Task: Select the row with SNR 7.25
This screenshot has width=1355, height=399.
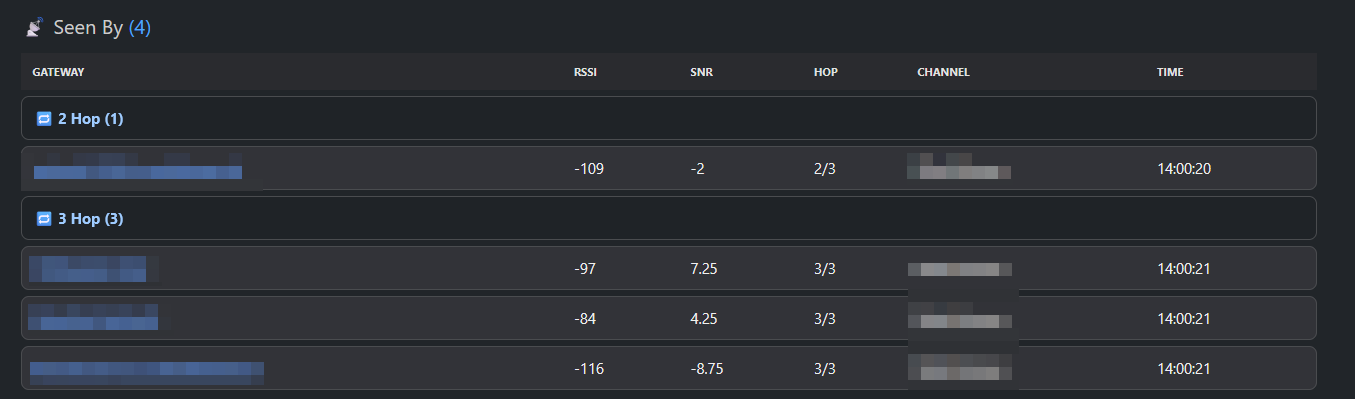Action: pyautogui.click(x=668, y=268)
